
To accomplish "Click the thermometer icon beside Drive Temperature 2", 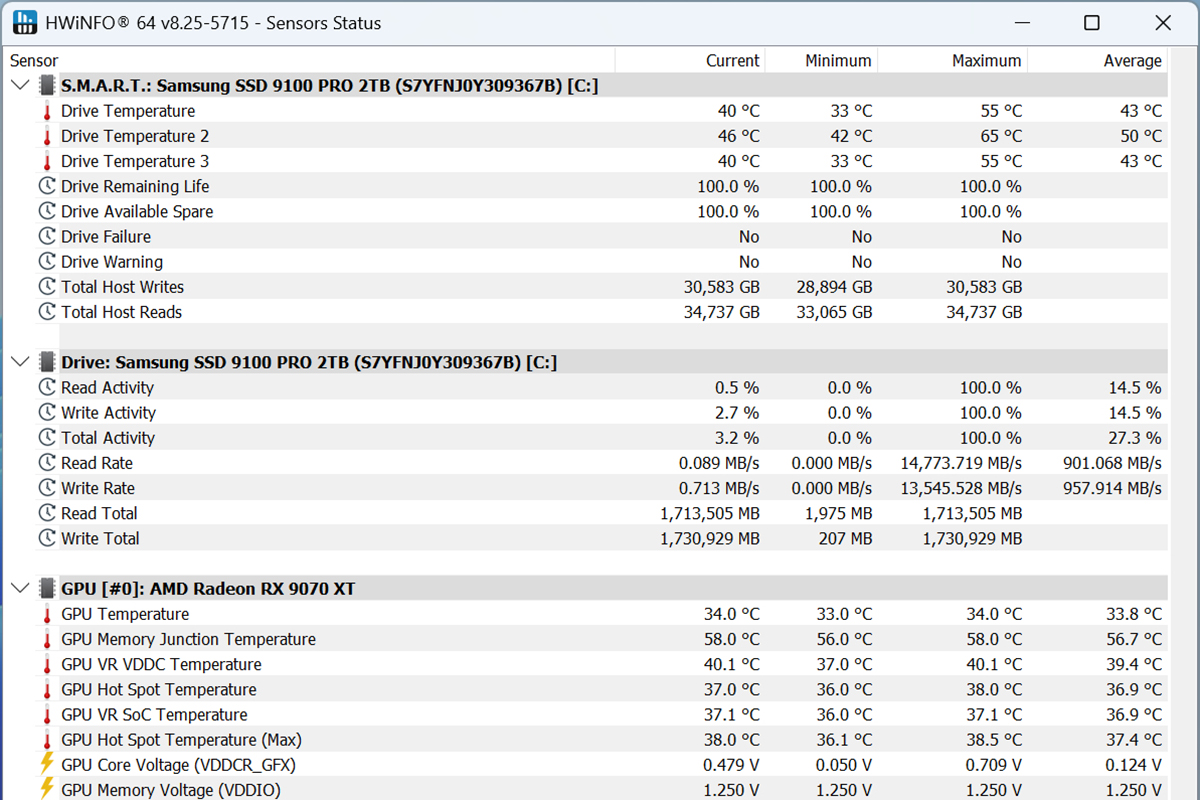I will coord(47,136).
